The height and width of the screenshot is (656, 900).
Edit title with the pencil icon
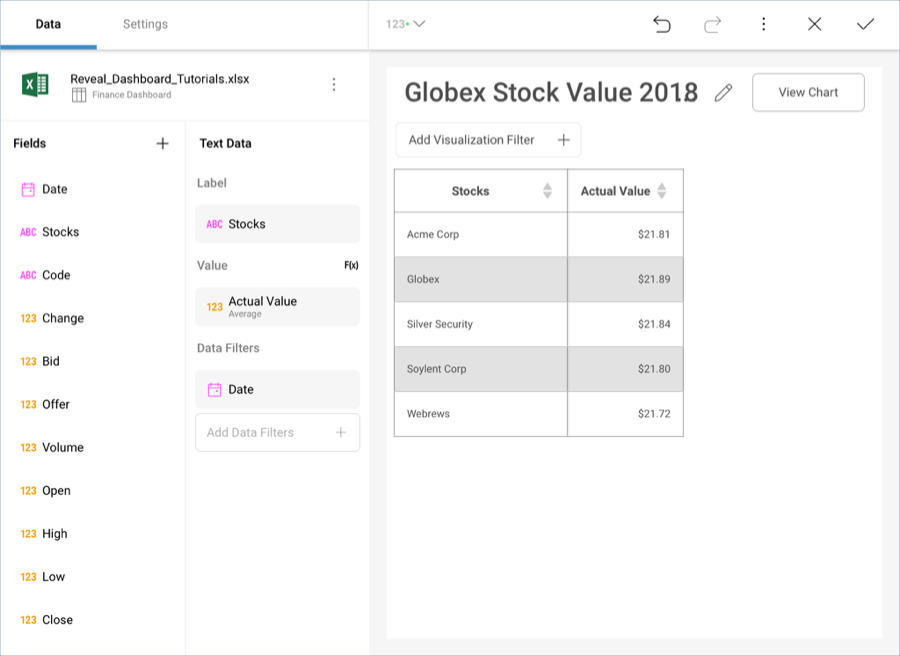pos(723,92)
